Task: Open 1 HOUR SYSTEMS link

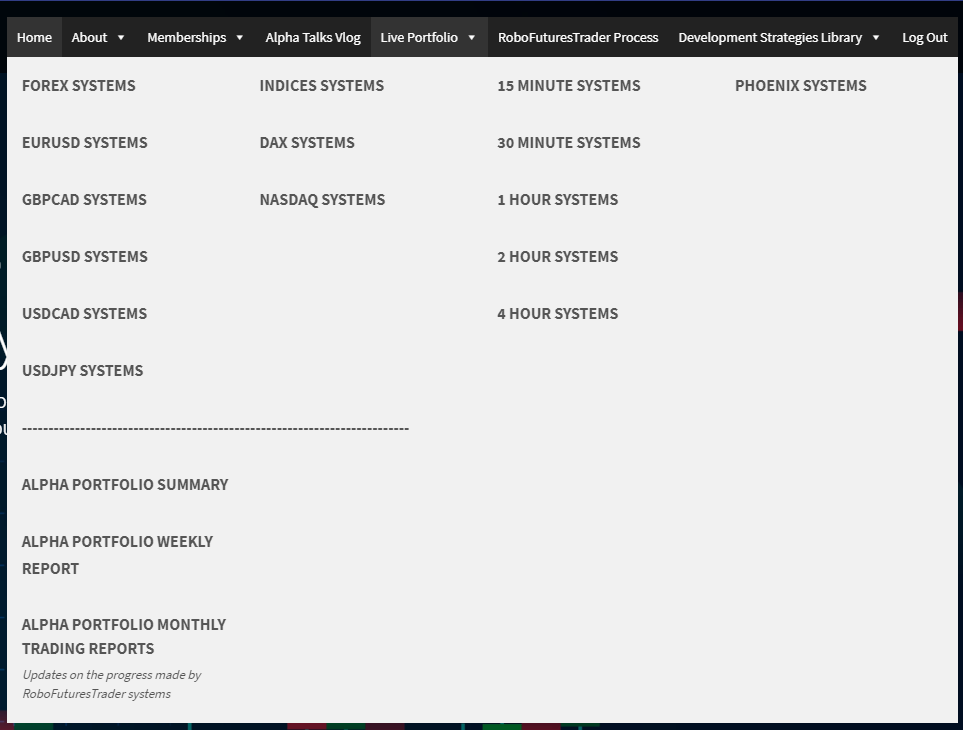Action: (x=558, y=200)
